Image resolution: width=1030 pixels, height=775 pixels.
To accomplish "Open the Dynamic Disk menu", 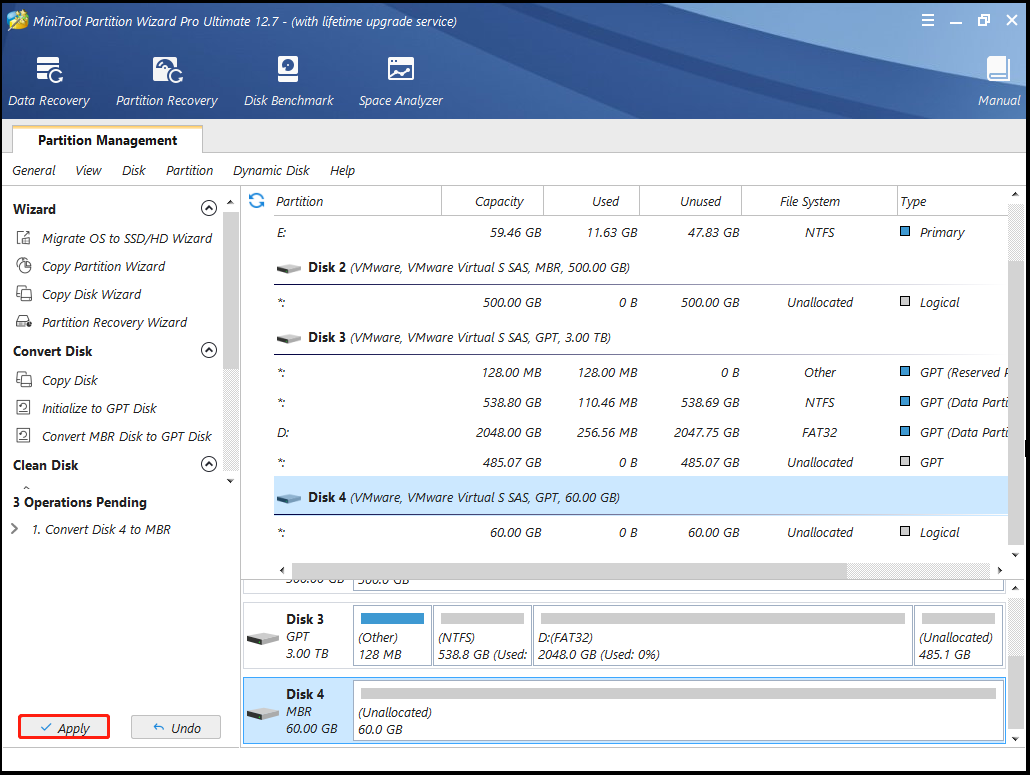I will (271, 171).
